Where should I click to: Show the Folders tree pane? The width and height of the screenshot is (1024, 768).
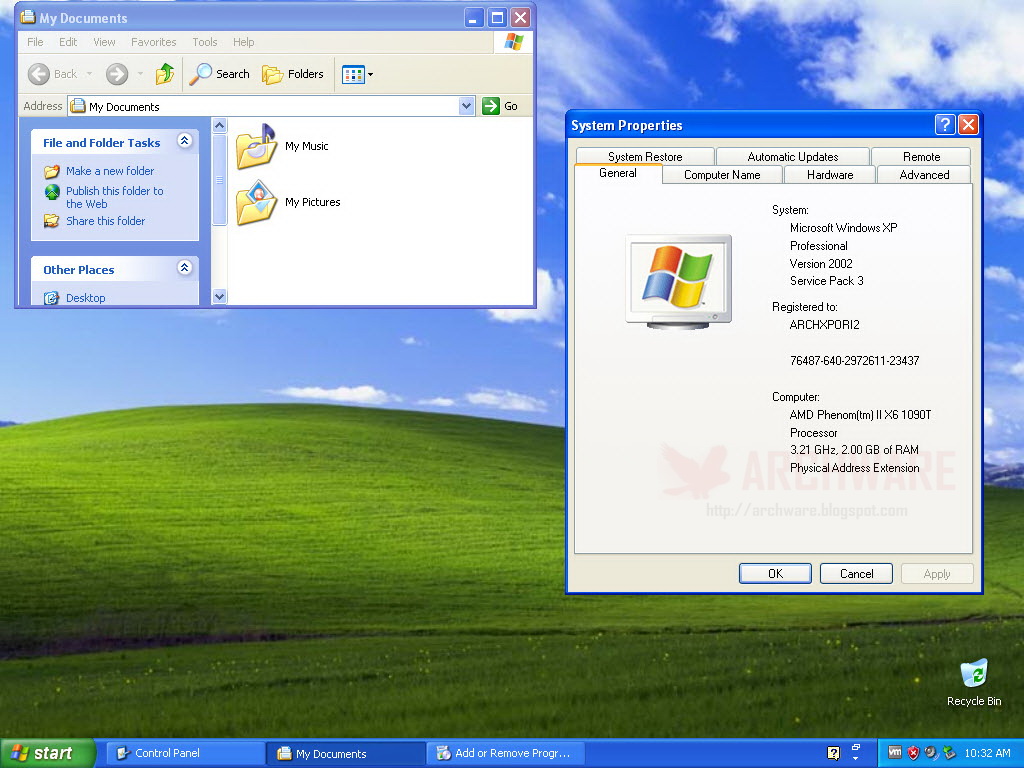pos(293,74)
